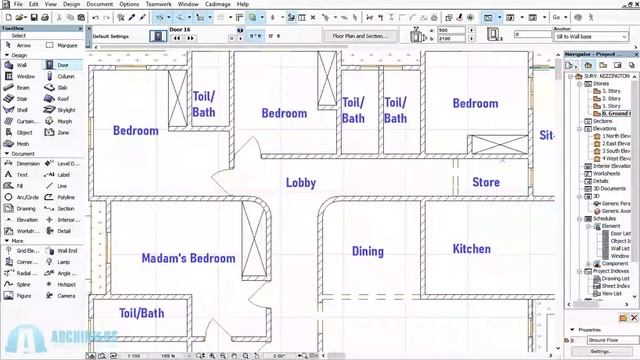Pick the Beam tool
640x360 pixels.
coord(18,87)
